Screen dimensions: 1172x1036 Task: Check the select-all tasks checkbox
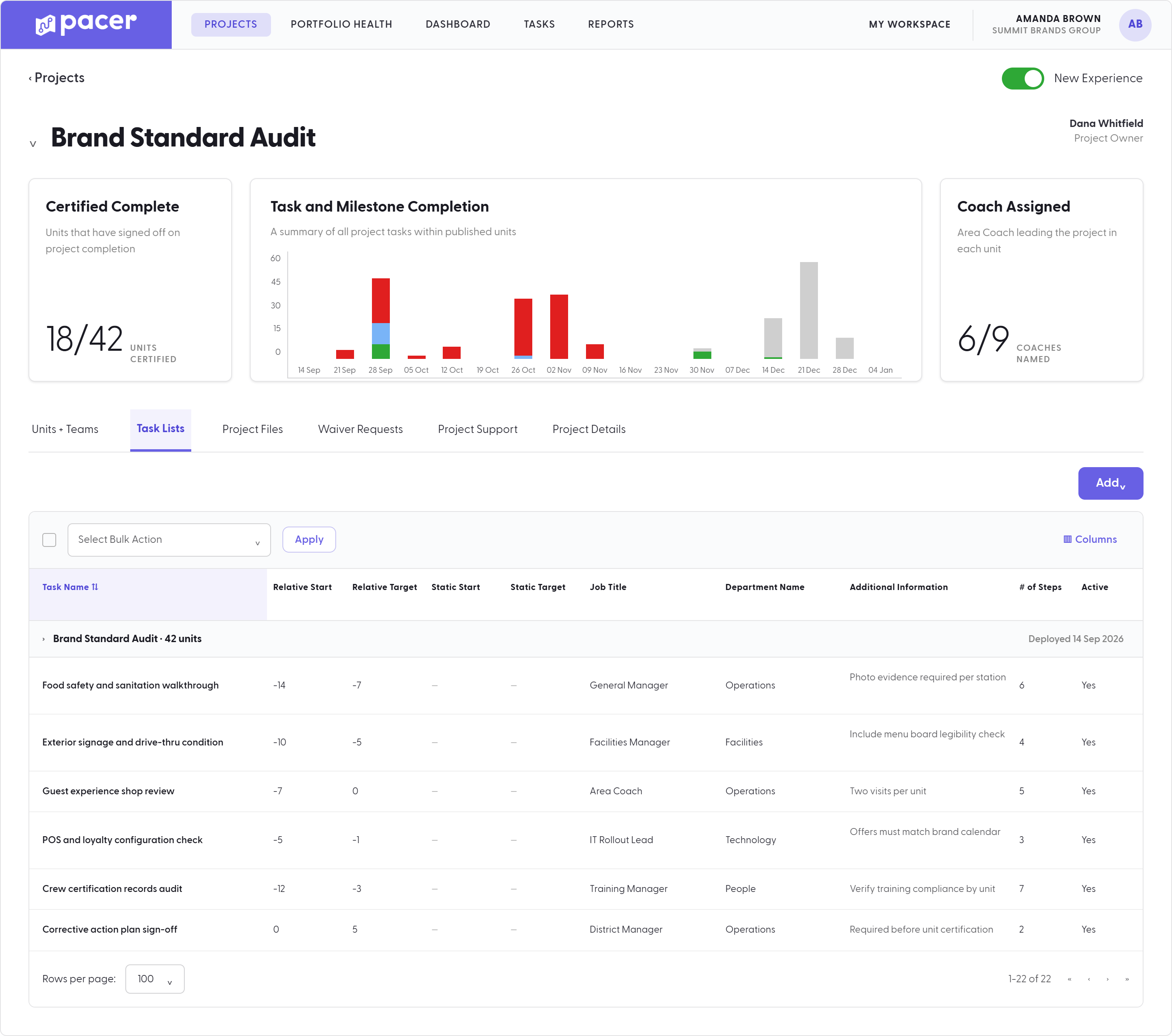49,540
